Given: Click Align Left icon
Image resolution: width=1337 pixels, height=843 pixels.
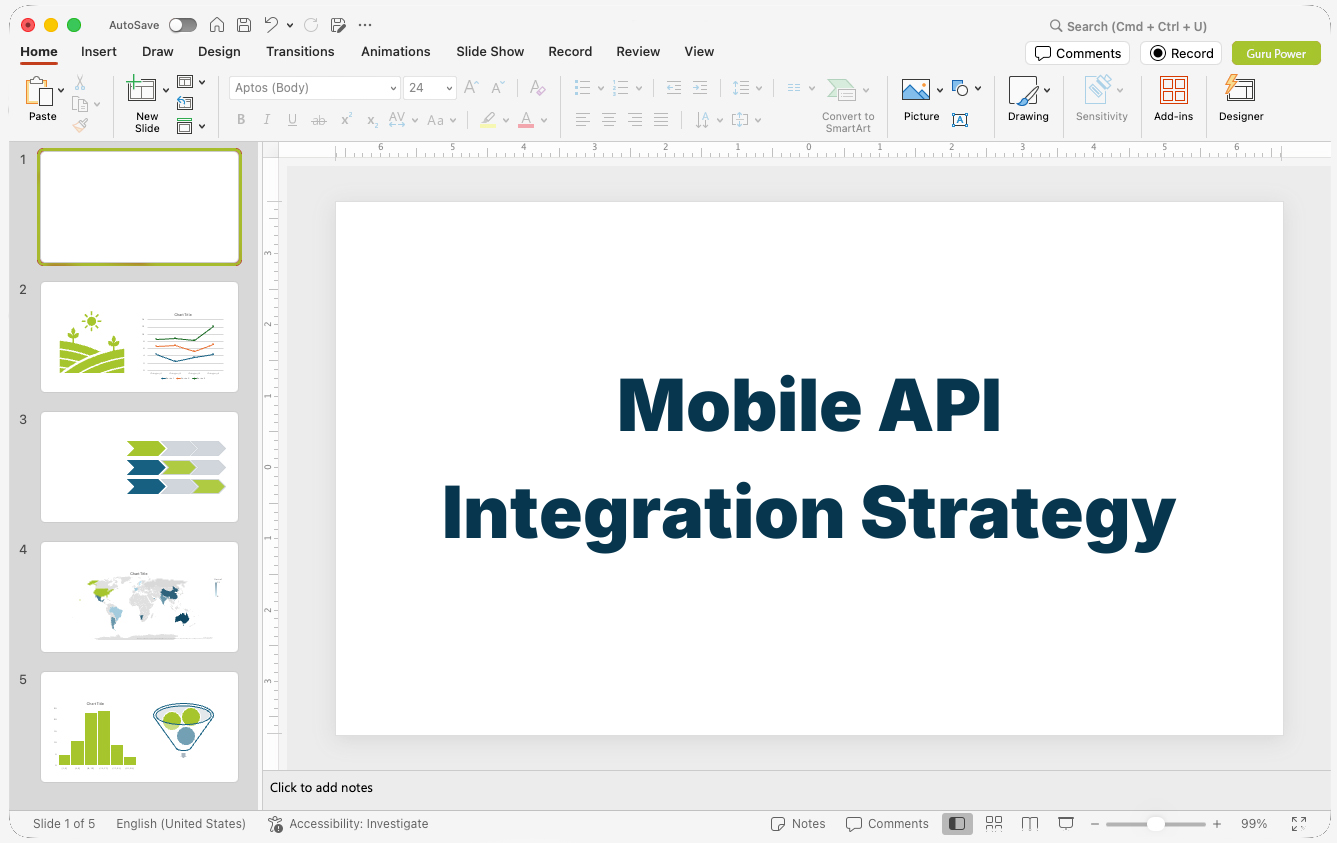Looking at the screenshot, I should (x=583, y=120).
